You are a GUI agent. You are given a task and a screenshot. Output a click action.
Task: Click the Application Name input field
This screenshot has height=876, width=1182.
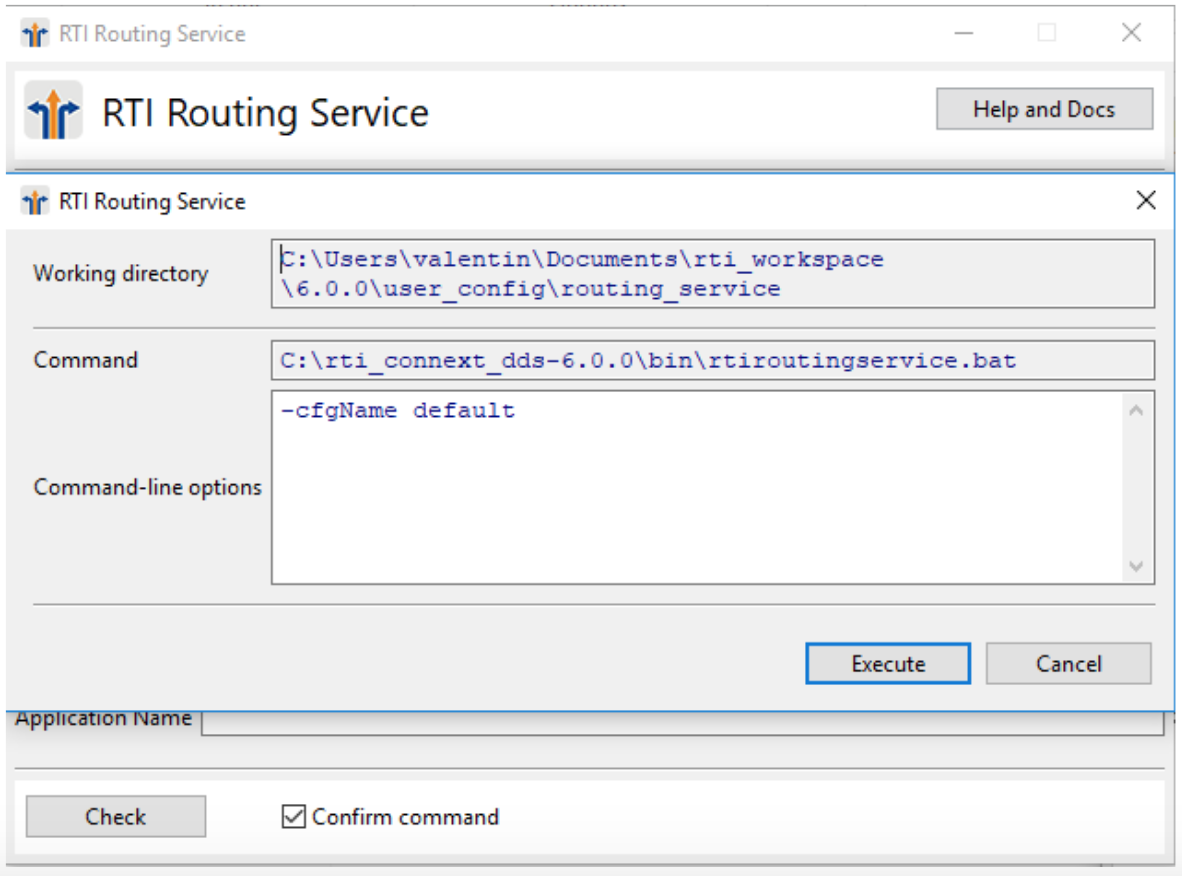coord(683,722)
